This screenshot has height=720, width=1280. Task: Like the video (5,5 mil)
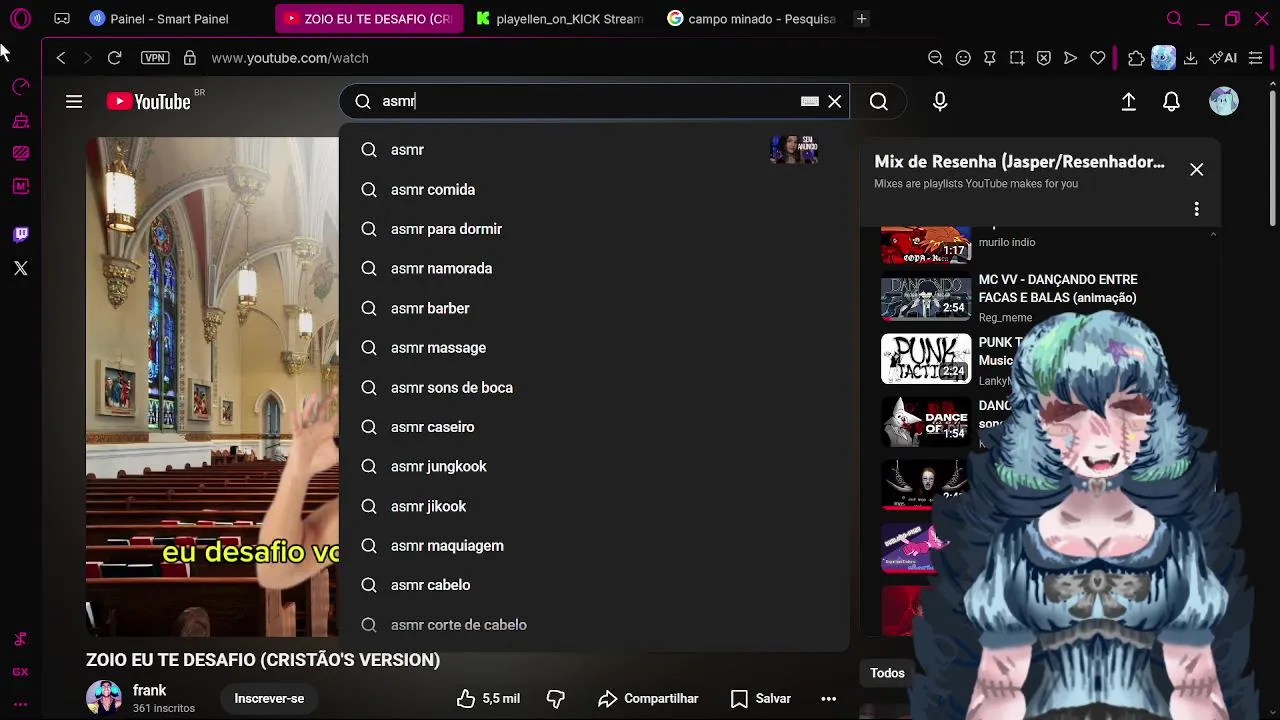[489, 698]
